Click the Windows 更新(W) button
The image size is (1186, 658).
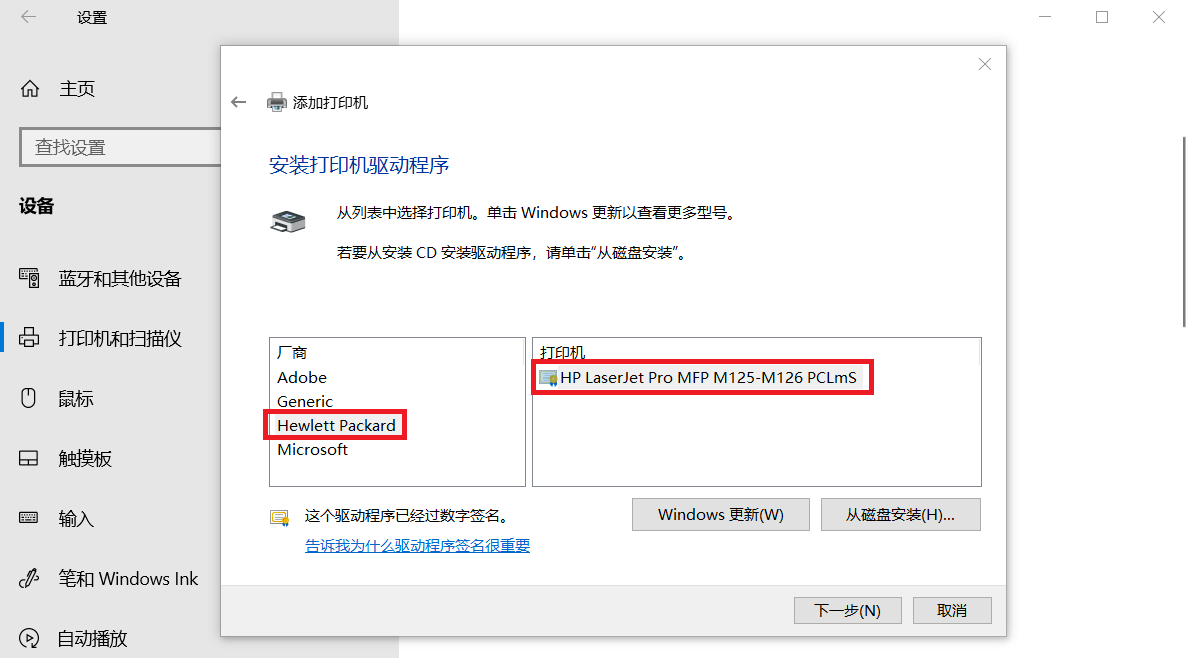tap(721, 514)
